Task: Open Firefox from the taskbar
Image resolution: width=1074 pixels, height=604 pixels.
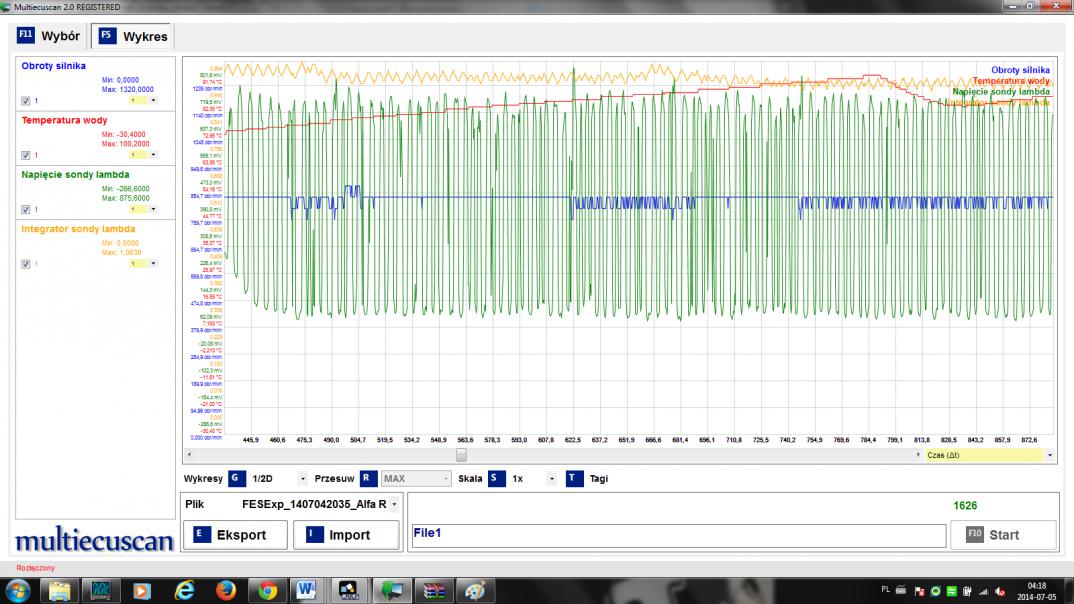Action: pyautogui.click(x=226, y=589)
